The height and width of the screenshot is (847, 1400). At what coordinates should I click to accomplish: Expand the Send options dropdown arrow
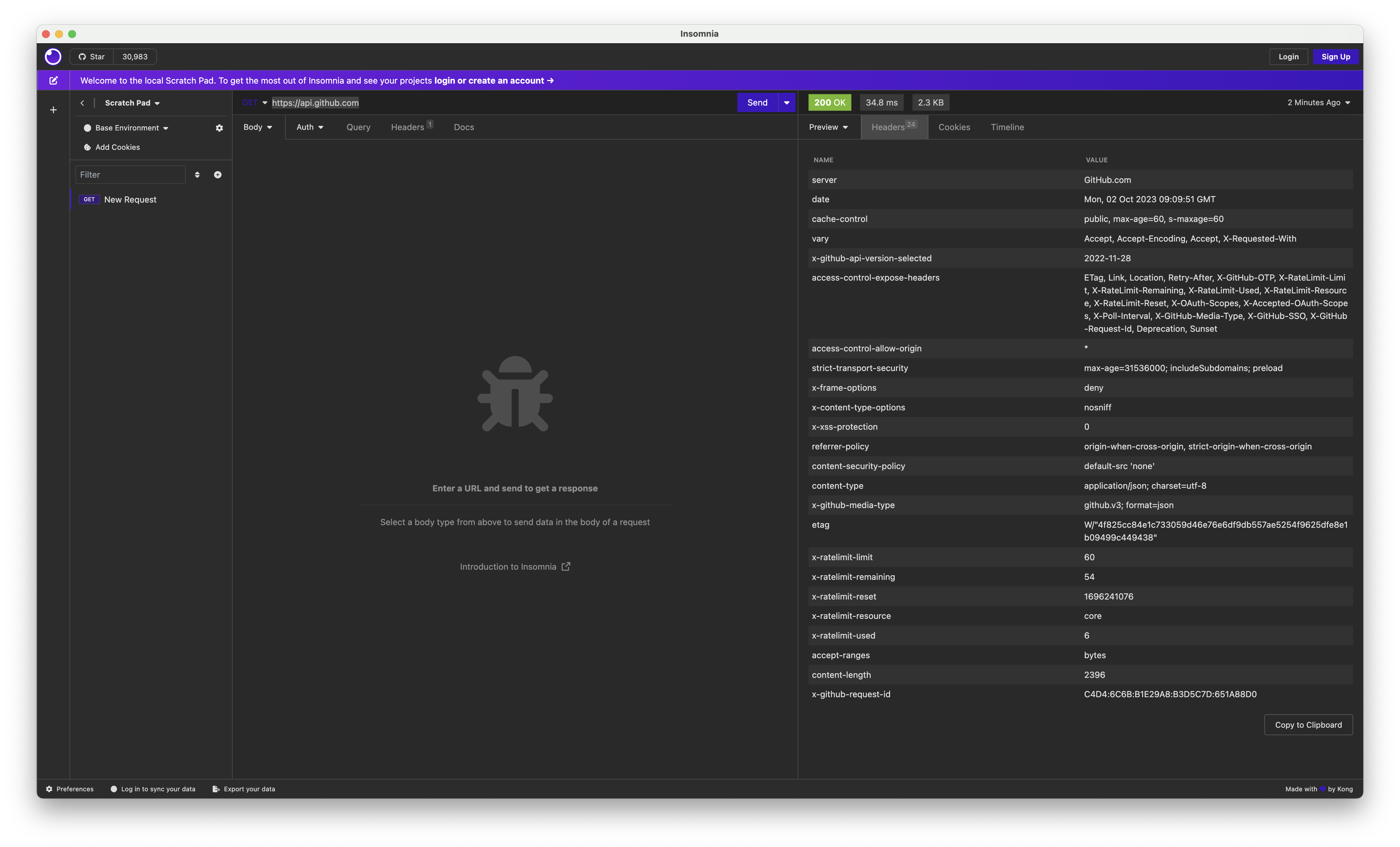[x=787, y=103]
